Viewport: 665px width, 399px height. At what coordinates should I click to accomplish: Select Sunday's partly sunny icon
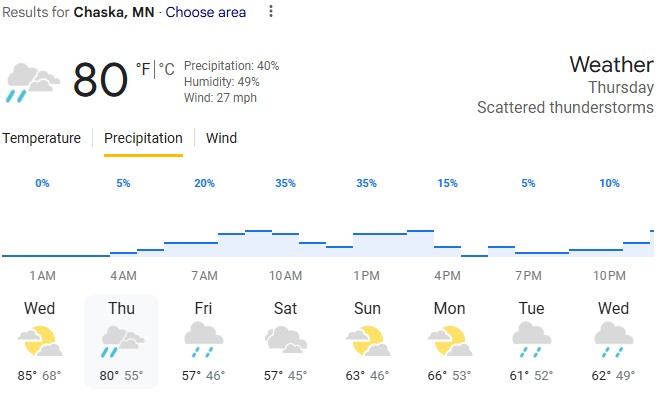click(x=368, y=341)
